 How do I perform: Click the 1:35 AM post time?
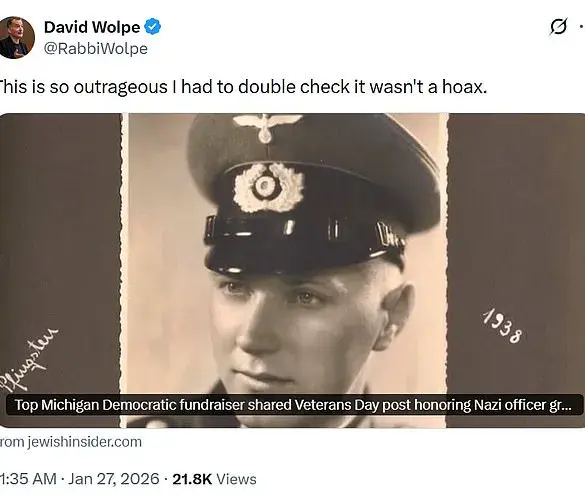pos(28,479)
